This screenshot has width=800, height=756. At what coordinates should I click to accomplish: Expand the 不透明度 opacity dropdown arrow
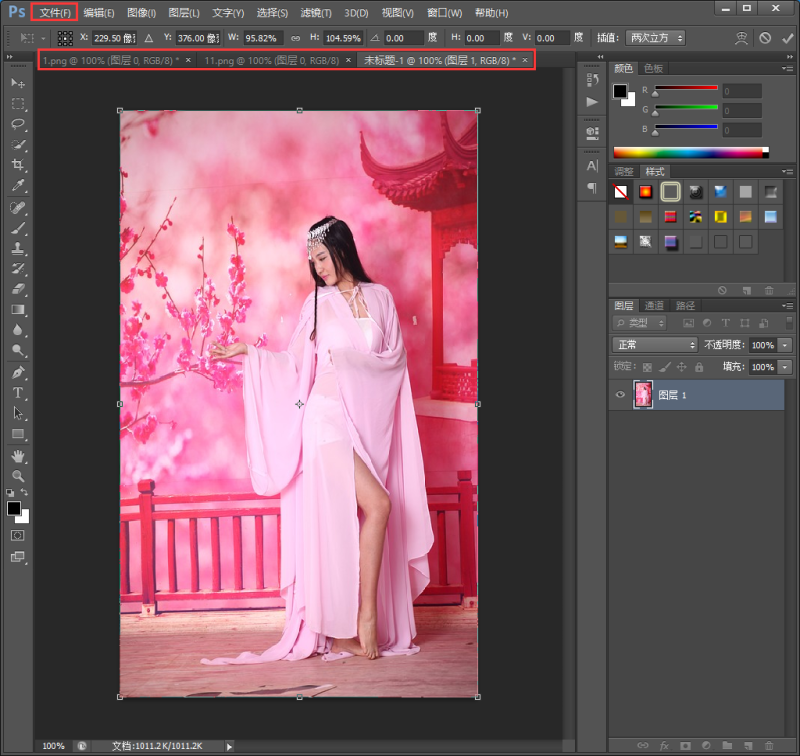point(785,345)
